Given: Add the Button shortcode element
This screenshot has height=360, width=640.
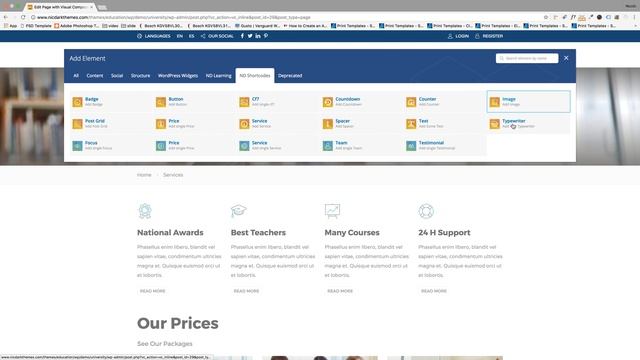Looking at the screenshot, I should [194, 102].
